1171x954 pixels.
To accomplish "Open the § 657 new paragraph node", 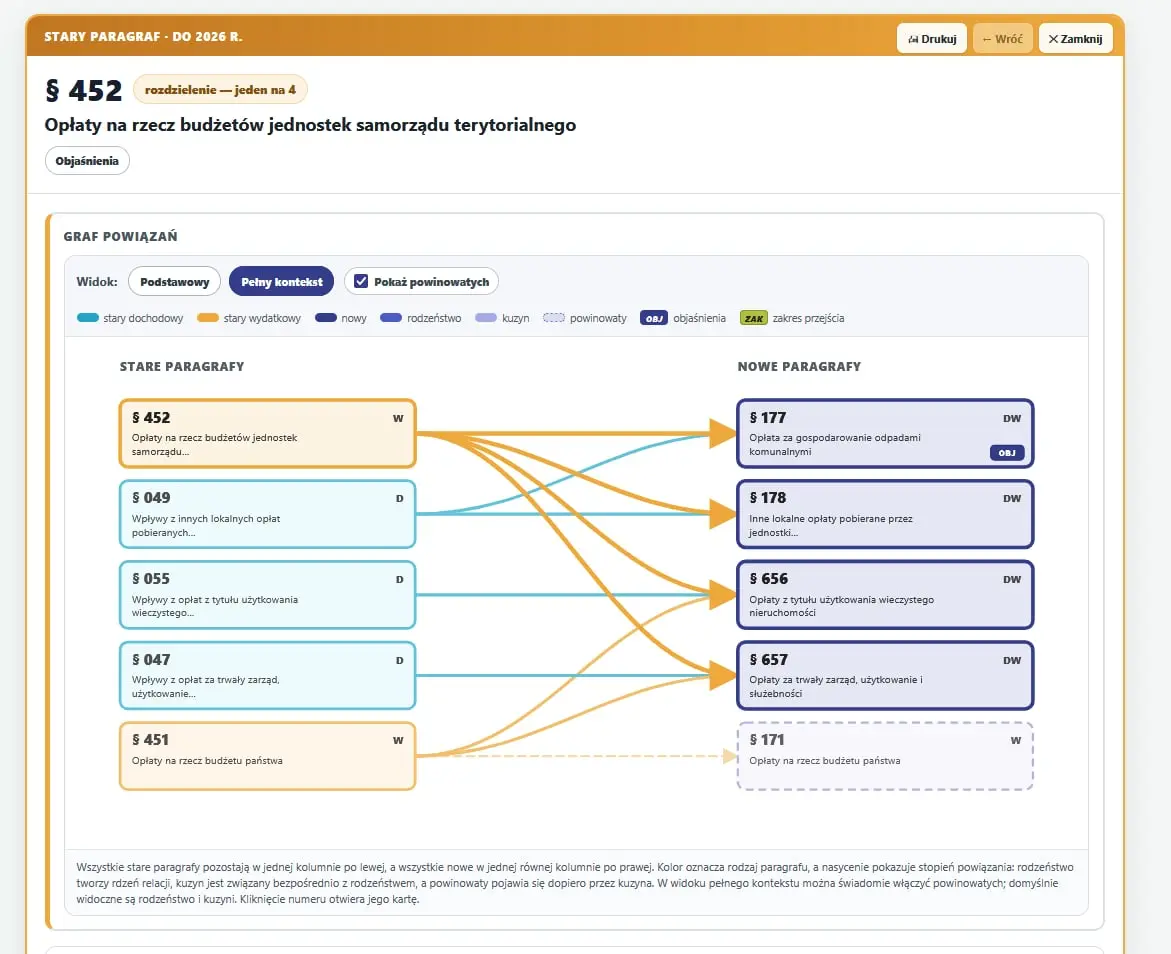I will tap(885, 675).
